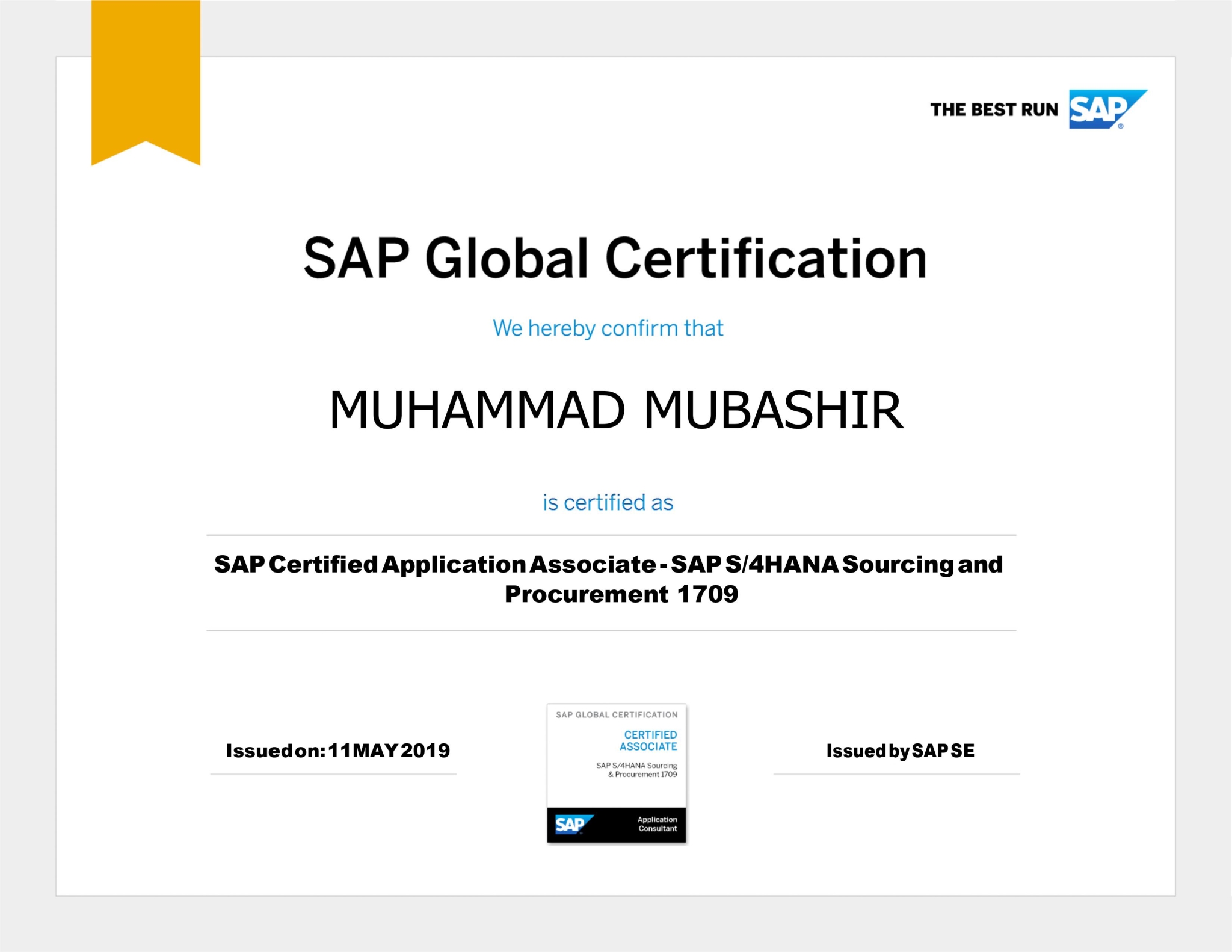Click 'CERTIFIED ASSOCIATE' text inside the badge
This screenshot has width=1232, height=952.
pyautogui.click(x=648, y=740)
